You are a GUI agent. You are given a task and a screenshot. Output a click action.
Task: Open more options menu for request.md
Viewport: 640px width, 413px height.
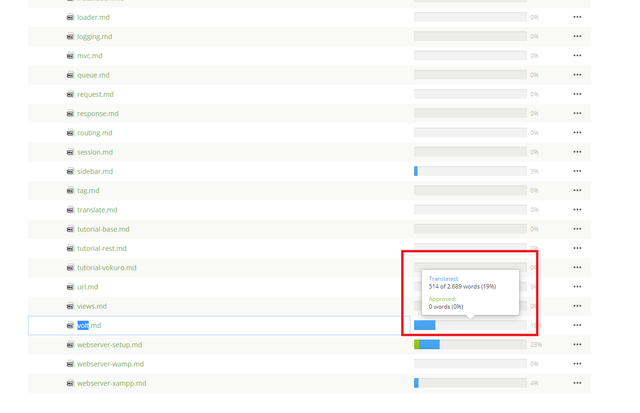point(577,94)
